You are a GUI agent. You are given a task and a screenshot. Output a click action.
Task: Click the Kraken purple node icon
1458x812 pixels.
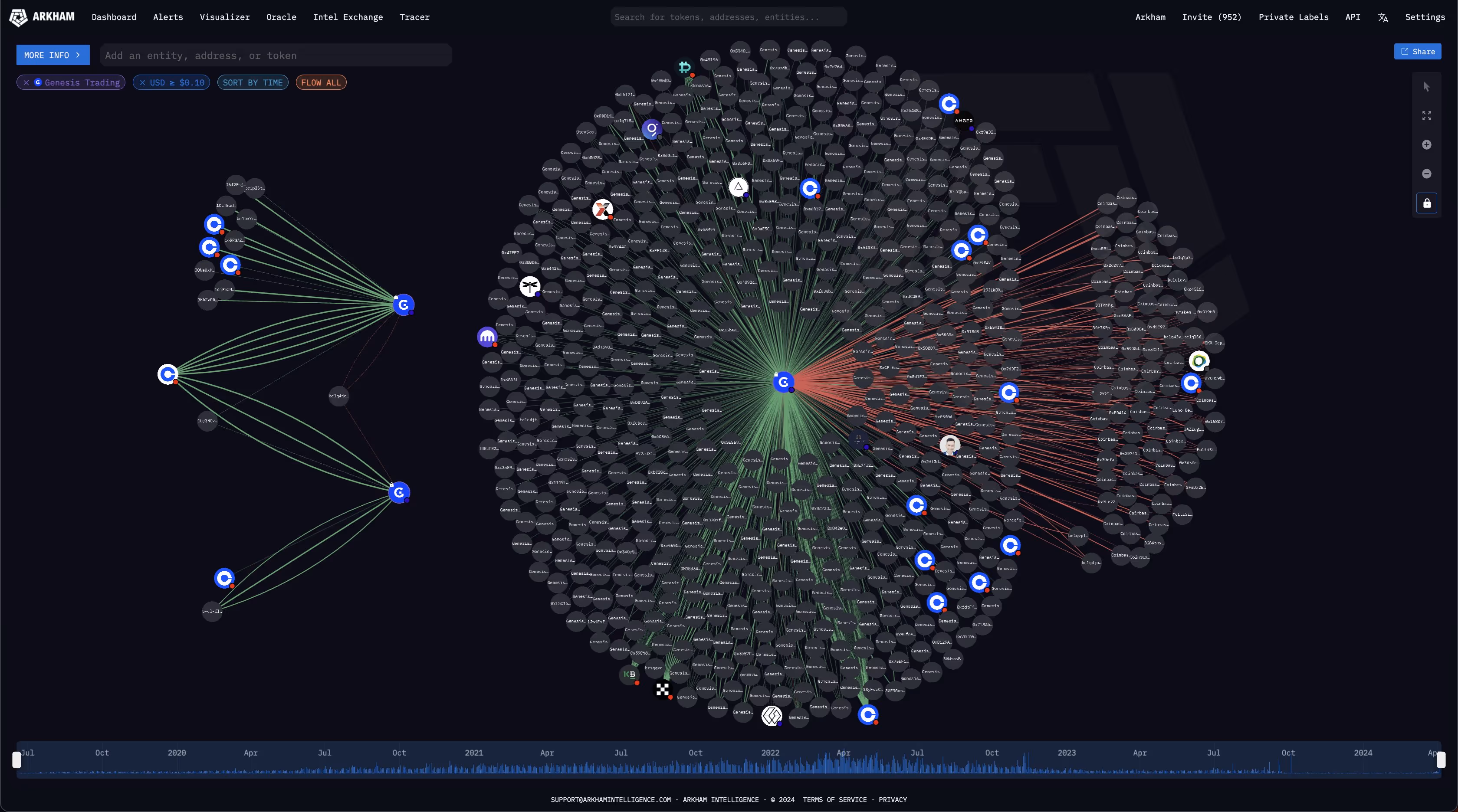(x=487, y=337)
